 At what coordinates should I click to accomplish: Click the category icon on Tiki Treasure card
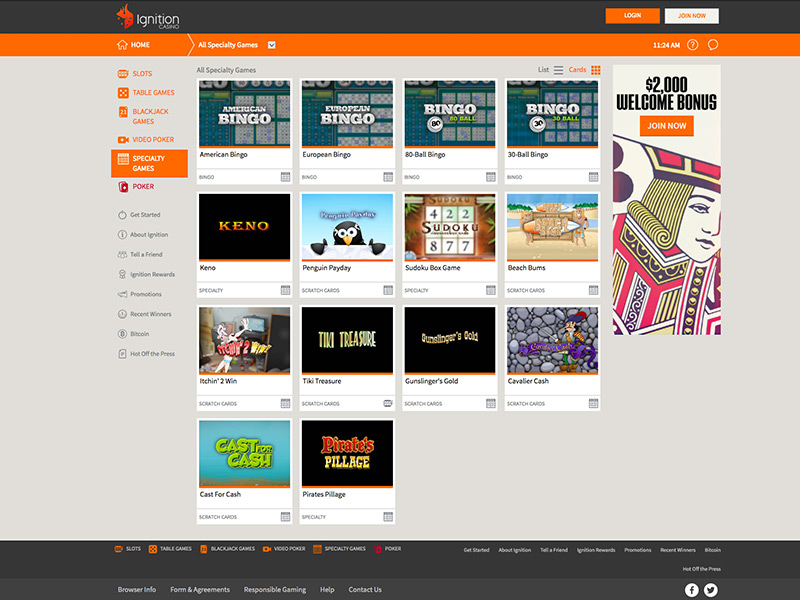(x=388, y=403)
